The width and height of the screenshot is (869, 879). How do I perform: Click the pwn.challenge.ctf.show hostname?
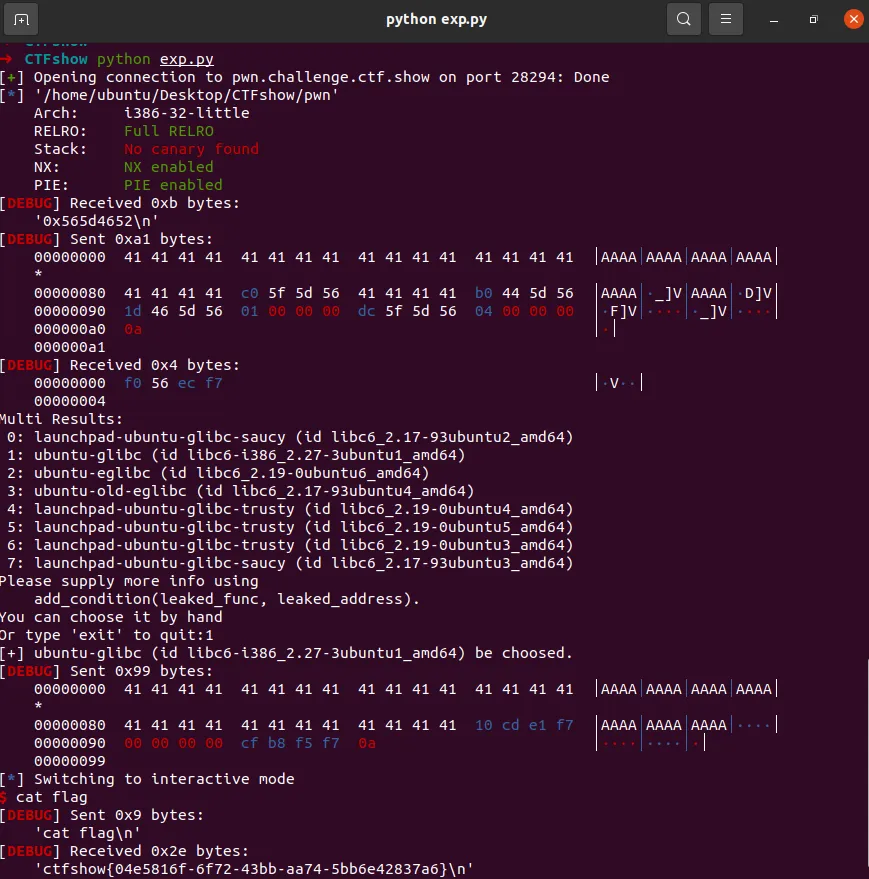(331, 77)
